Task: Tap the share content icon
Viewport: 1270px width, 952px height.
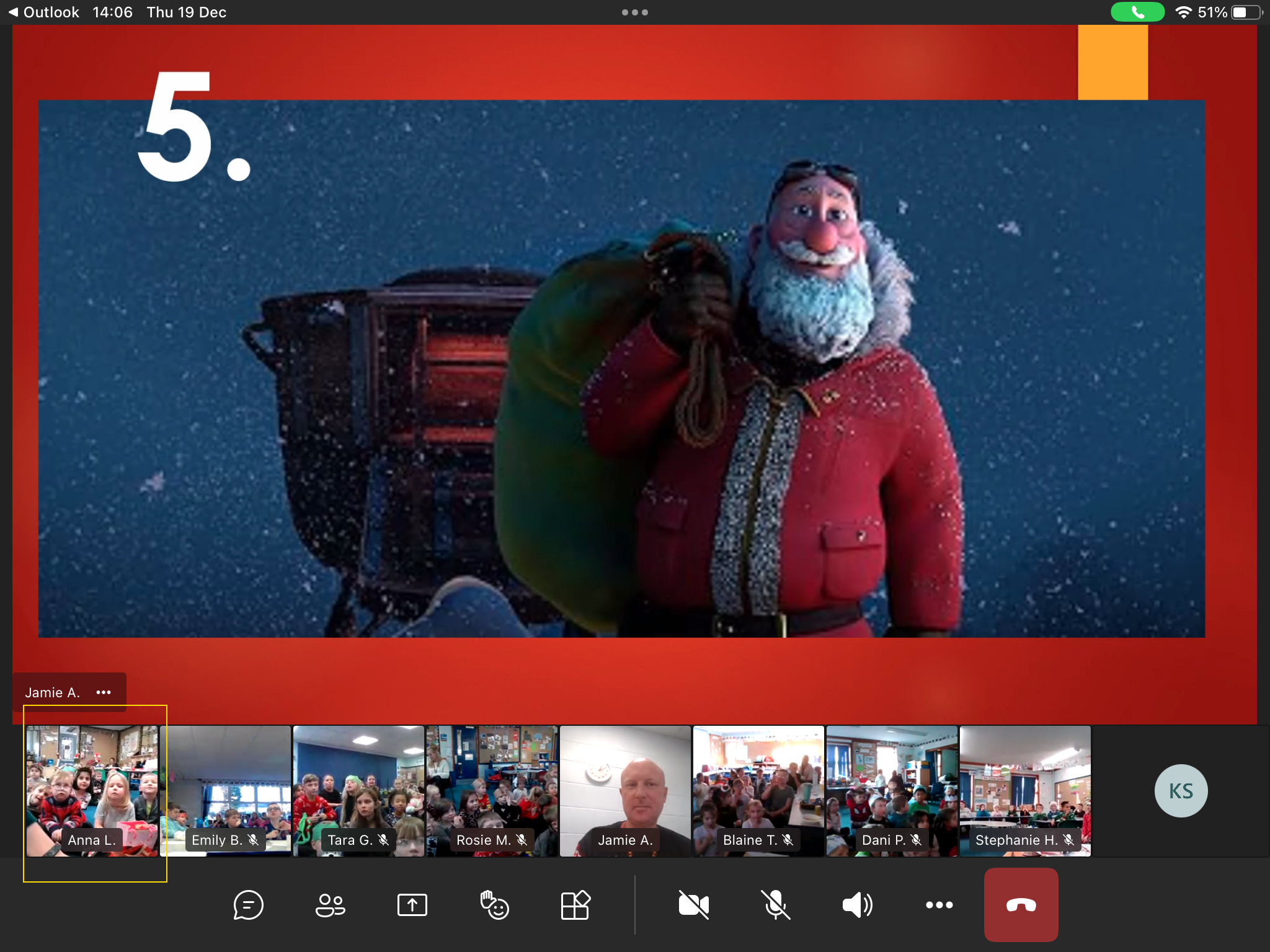Action: point(412,905)
